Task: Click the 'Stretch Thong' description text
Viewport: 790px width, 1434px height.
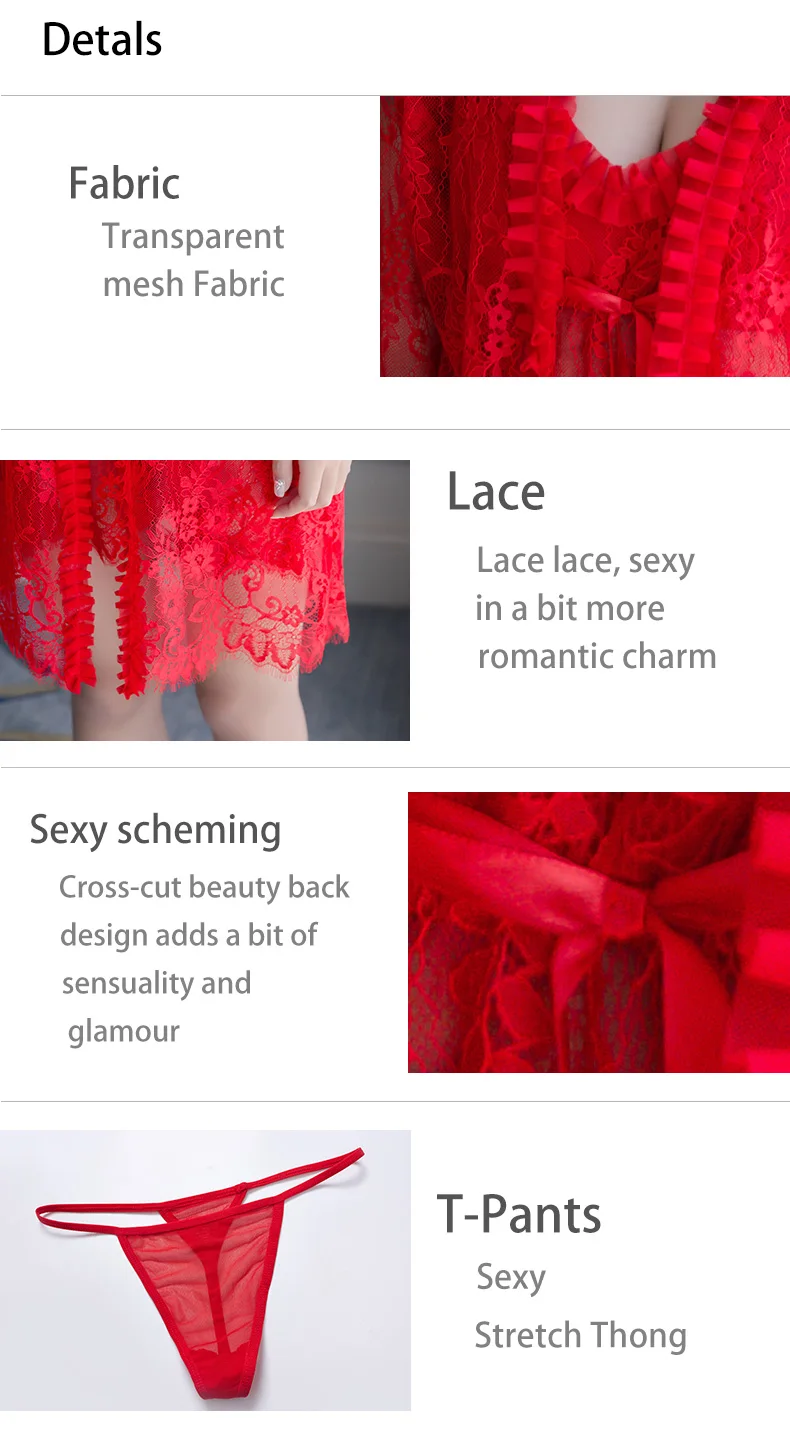Action: tap(580, 1335)
